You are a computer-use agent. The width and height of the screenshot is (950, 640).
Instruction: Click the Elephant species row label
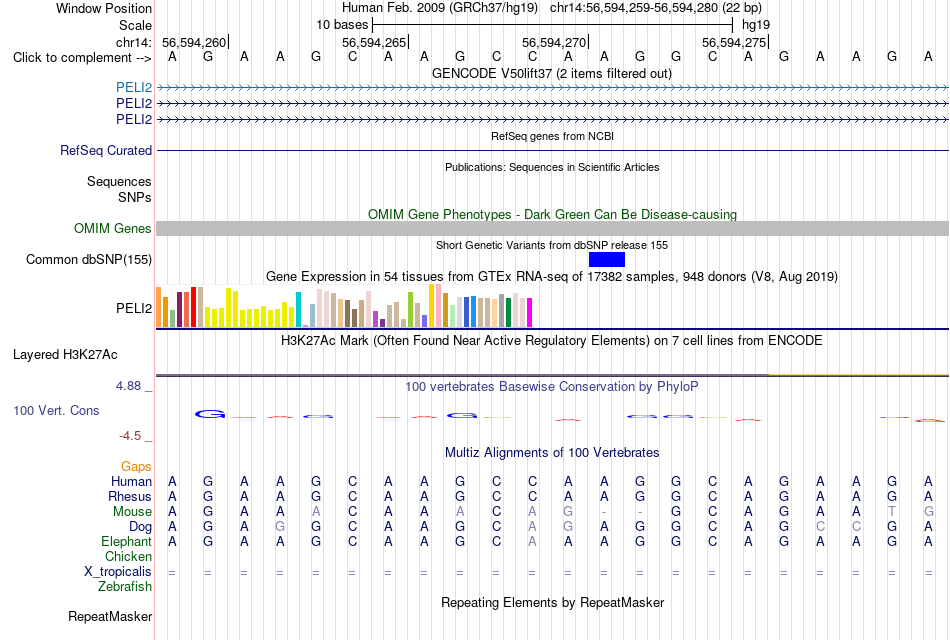(126, 541)
